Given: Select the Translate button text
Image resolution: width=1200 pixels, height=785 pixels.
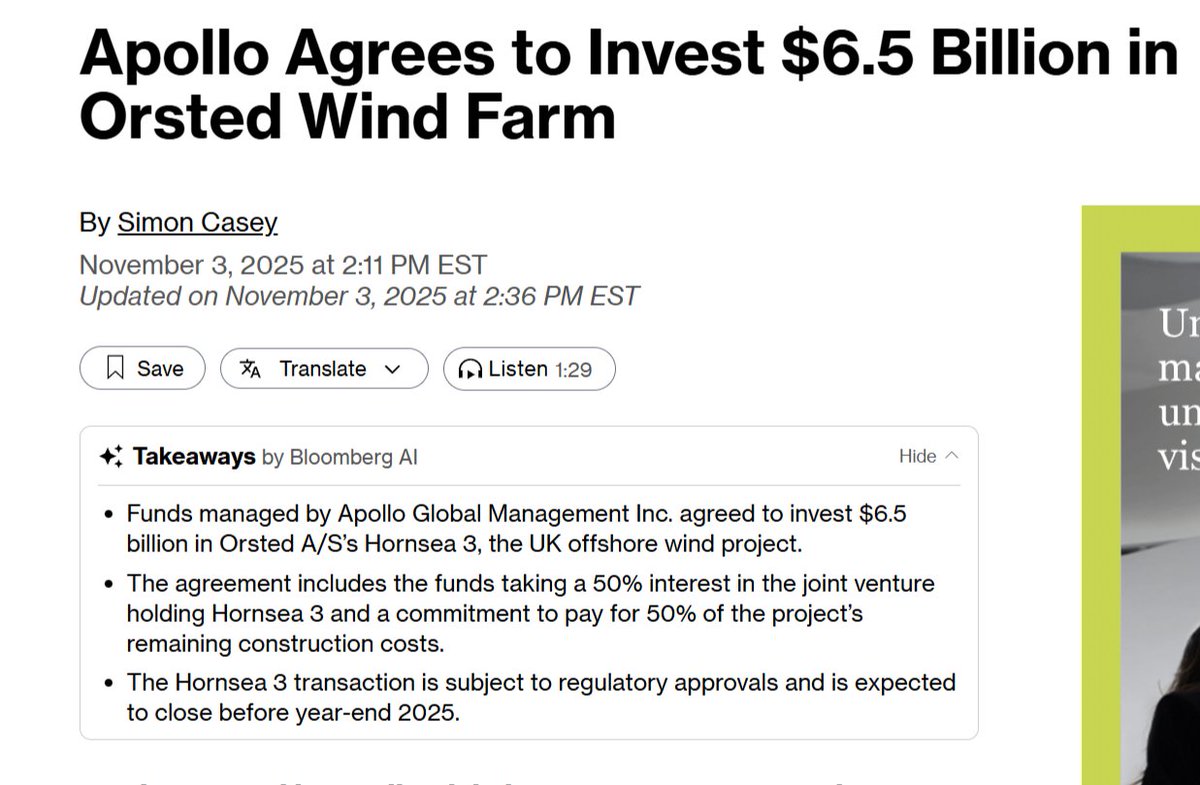Looking at the screenshot, I should tap(323, 369).
